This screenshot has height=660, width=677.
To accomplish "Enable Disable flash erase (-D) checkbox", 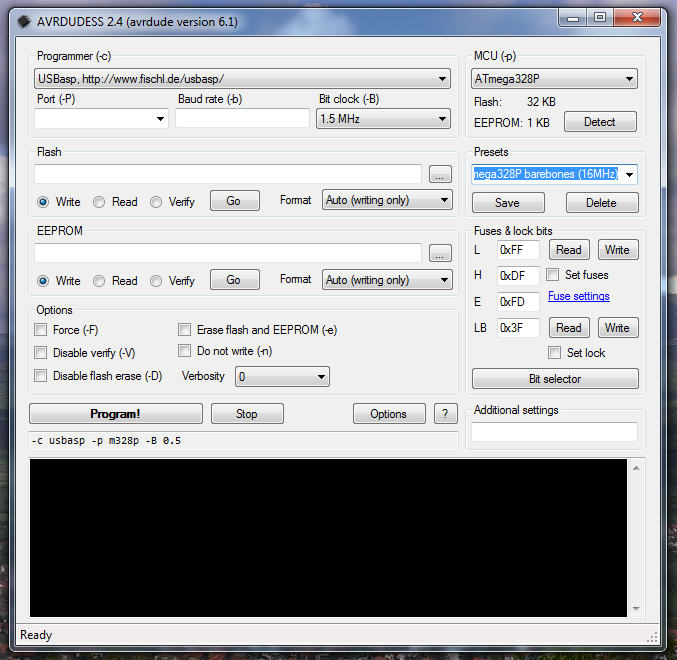I will tap(41, 376).
